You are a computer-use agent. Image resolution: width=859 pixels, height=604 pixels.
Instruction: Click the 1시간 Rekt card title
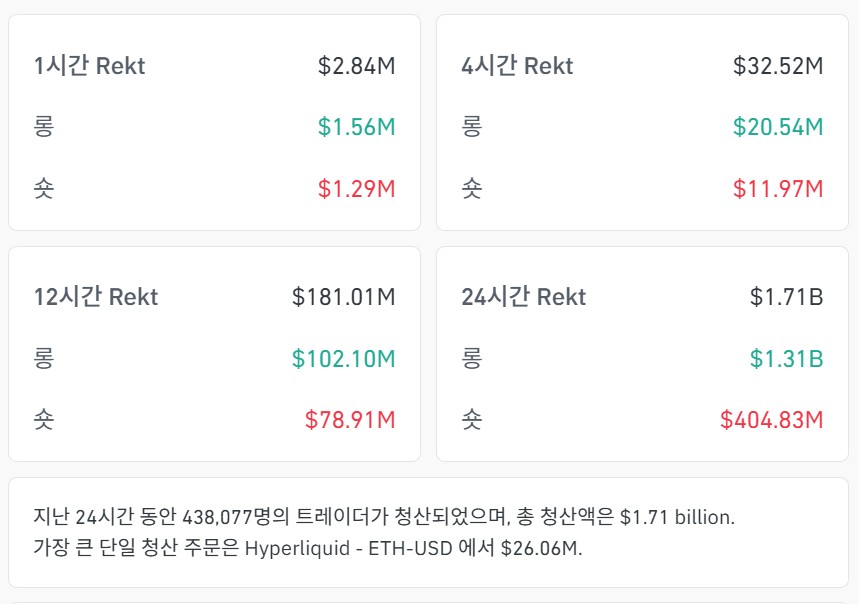point(90,66)
